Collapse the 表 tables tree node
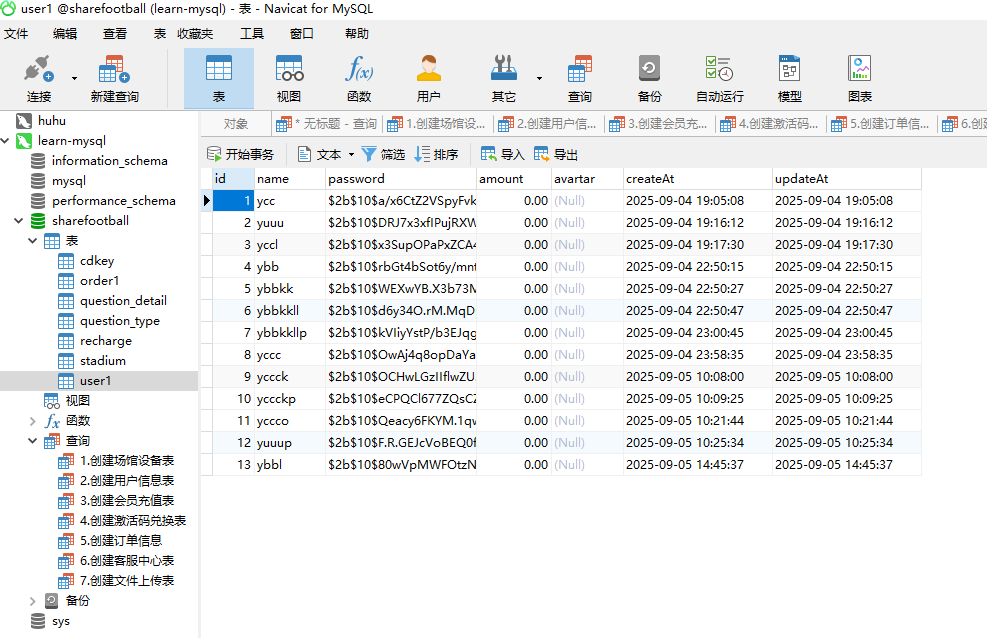987x638 pixels. [33, 240]
